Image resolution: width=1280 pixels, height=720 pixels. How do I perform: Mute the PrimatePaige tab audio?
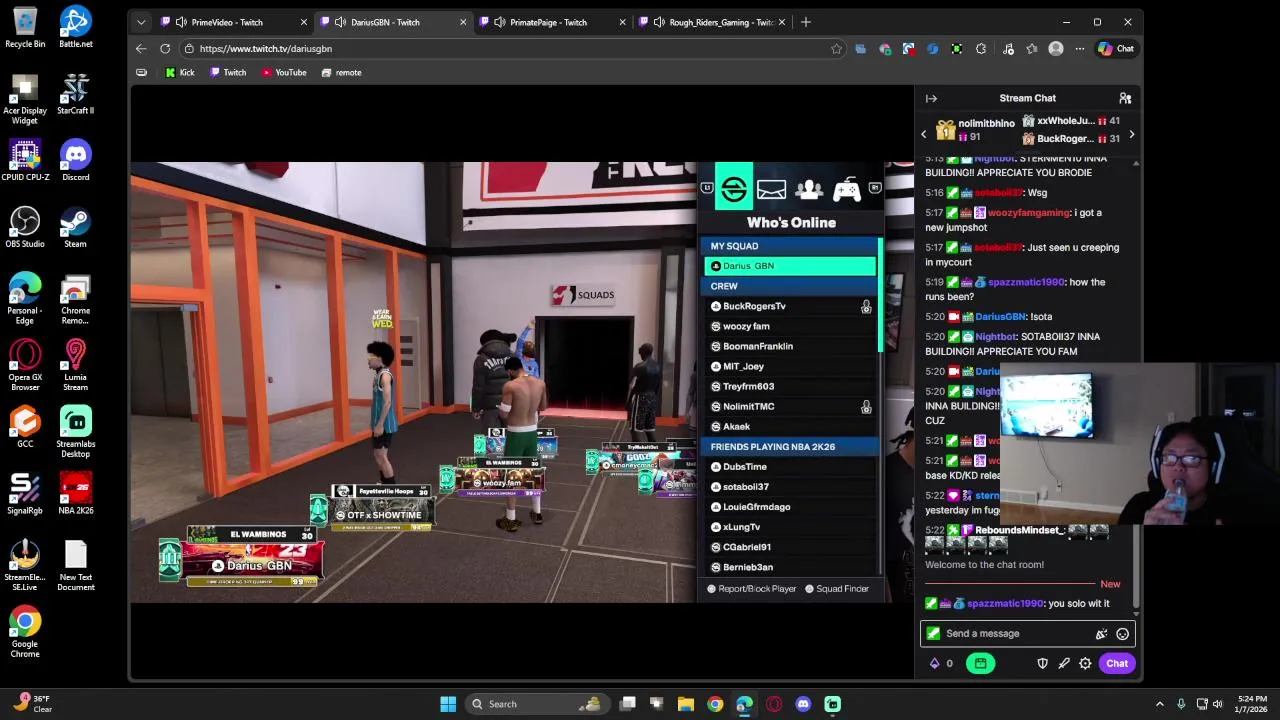point(499,22)
